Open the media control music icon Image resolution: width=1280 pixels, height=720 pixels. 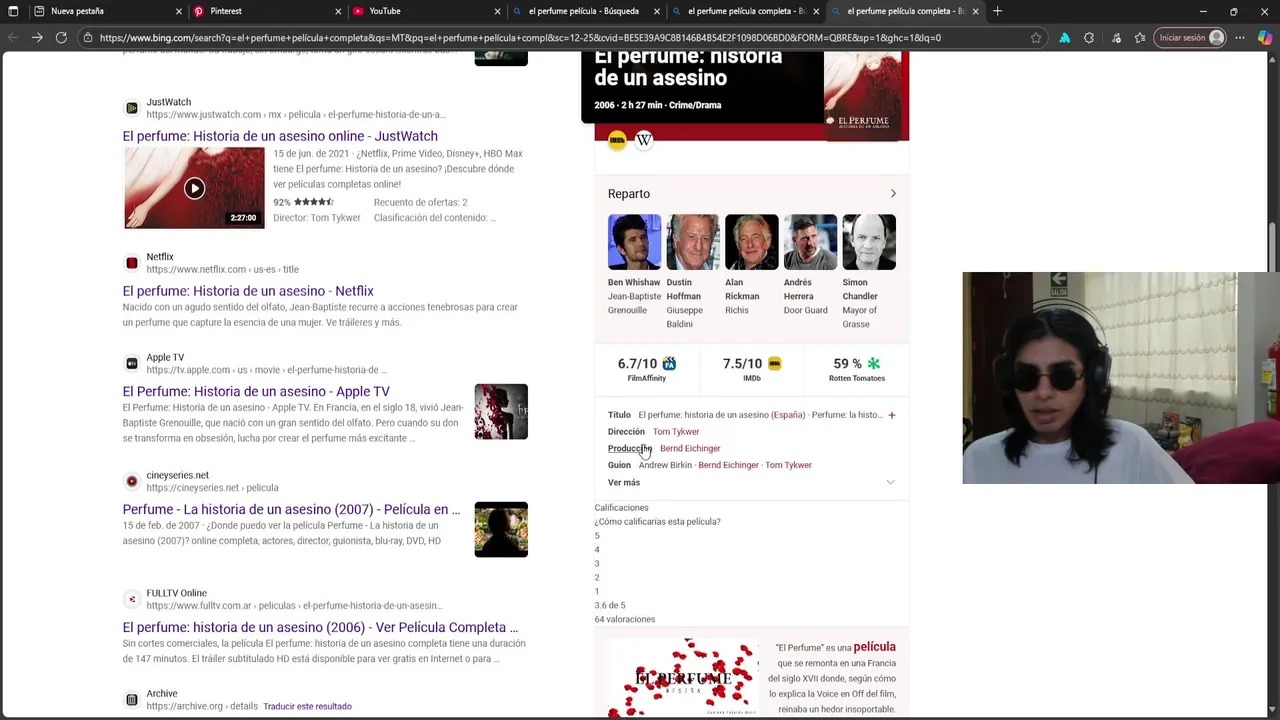click(x=1114, y=38)
